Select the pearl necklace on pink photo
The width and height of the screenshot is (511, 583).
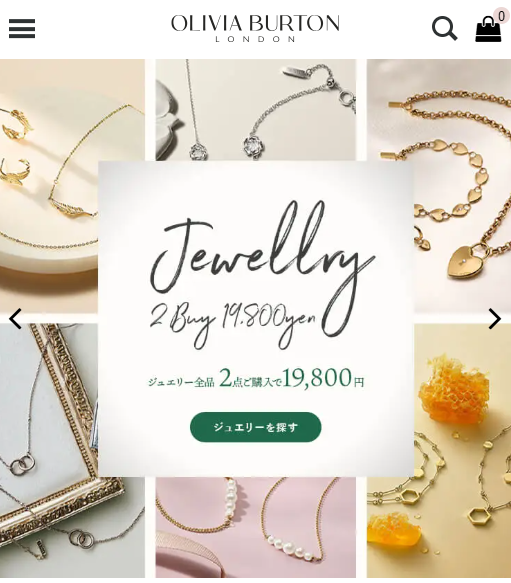pos(256,528)
